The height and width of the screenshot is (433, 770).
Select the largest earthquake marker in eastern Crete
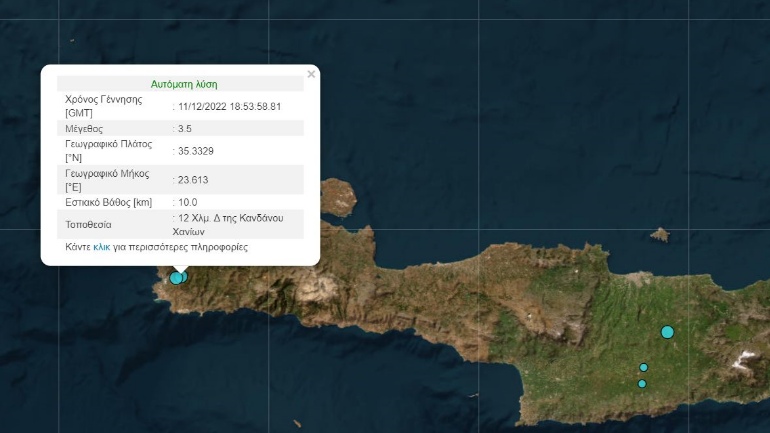[667, 332]
